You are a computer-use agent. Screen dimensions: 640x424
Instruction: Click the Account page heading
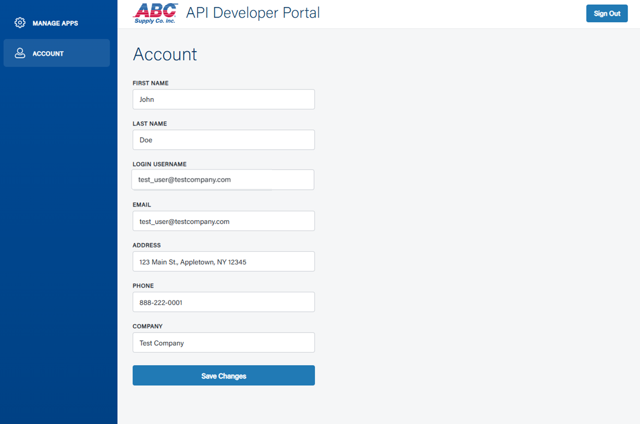pos(165,55)
